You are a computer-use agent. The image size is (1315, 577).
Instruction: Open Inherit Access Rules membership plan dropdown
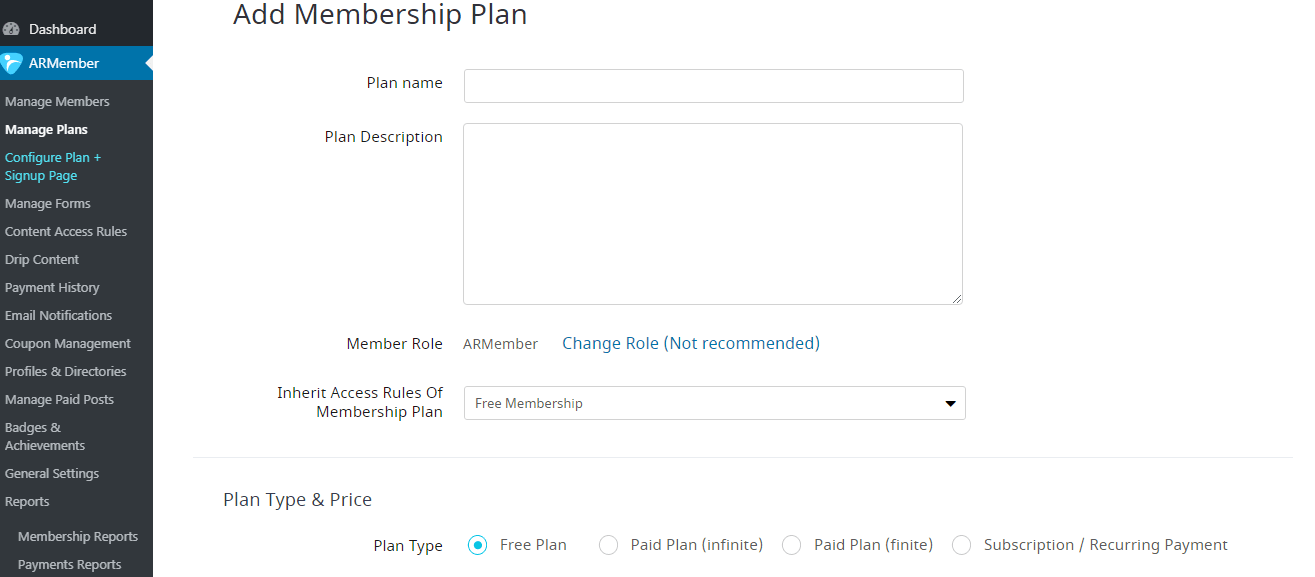pos(715,403)
